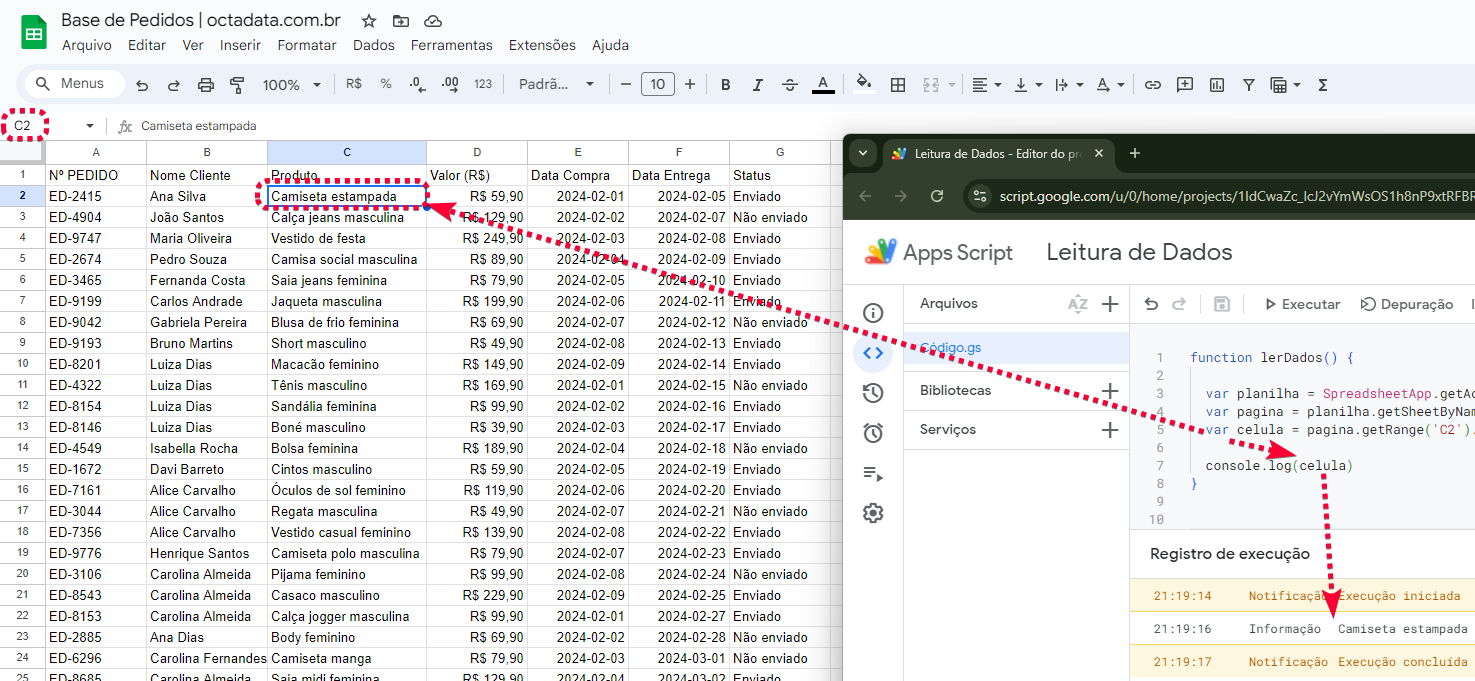Open the Extensões menu
This screenshot has height=681, width=1475.
pos(542,45)
